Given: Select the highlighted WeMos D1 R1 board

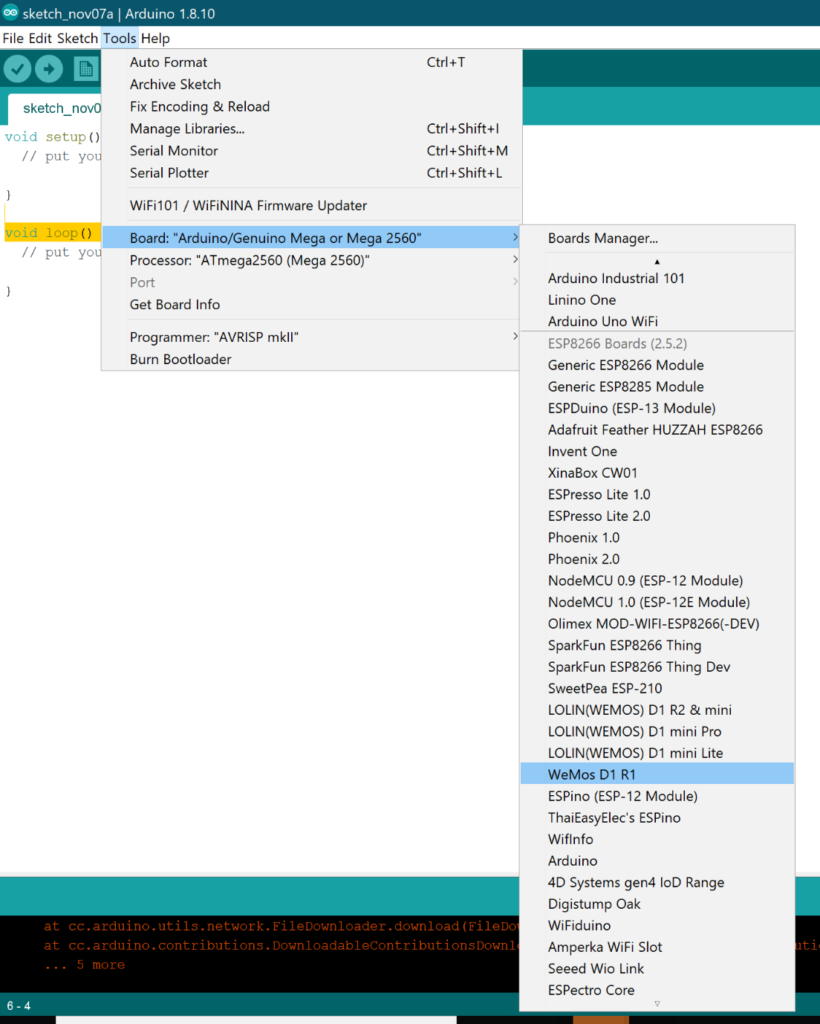Looking at the screenshot, I should click(x=657, y=775).
